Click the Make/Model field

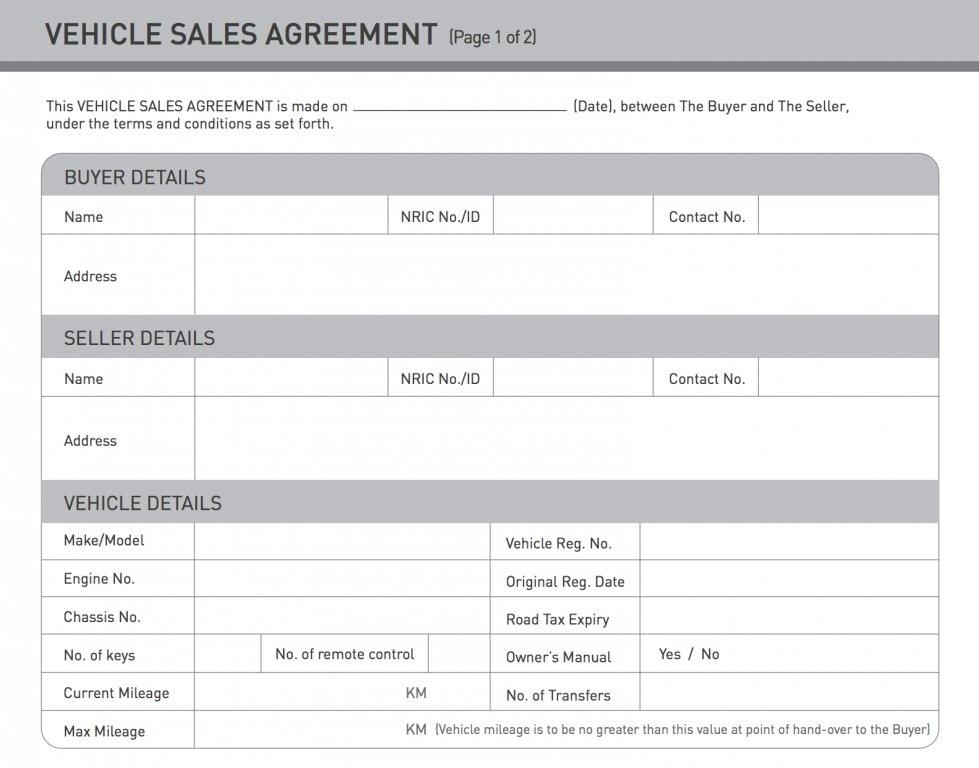pyautogui.click(x=341, y=541)
